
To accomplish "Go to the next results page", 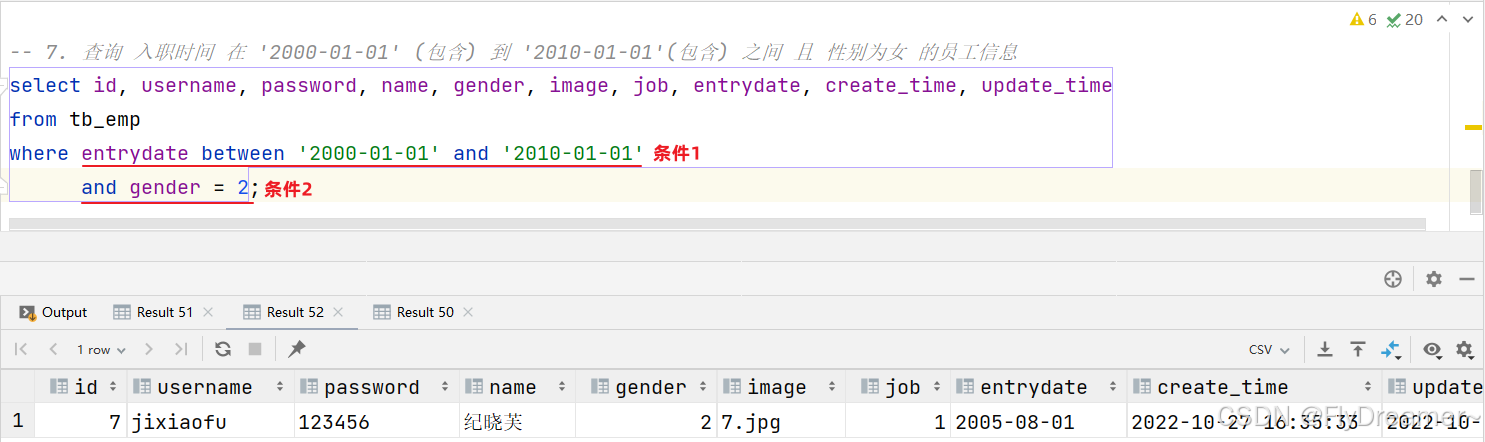I will click(149, 349).
